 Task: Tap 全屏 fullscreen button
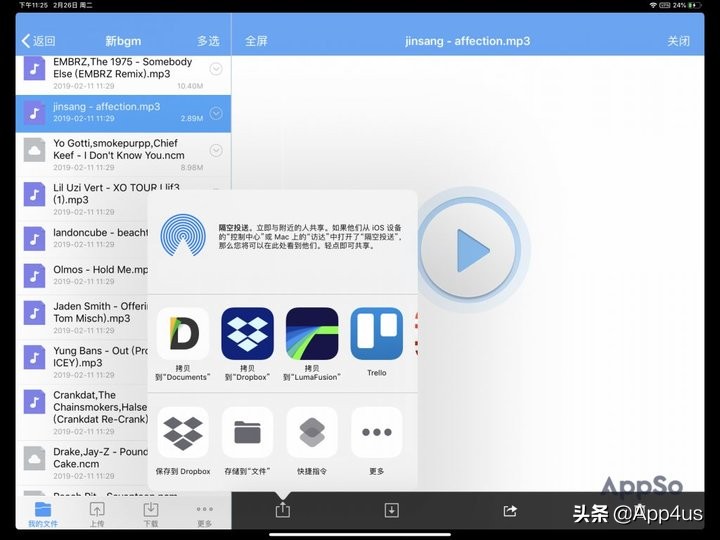(x=256, y=41)
